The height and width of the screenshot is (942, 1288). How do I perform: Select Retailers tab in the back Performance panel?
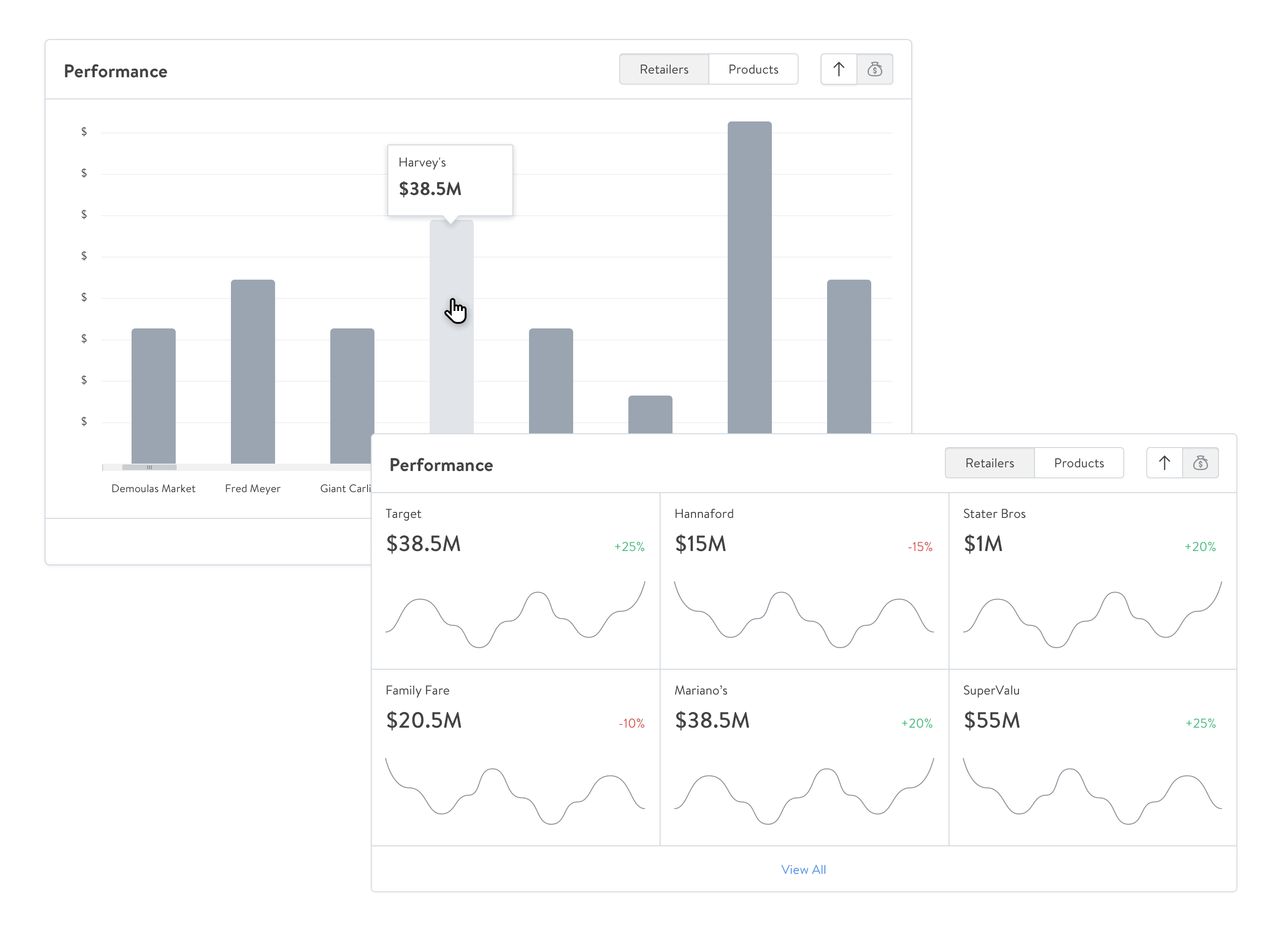[664, 69]
